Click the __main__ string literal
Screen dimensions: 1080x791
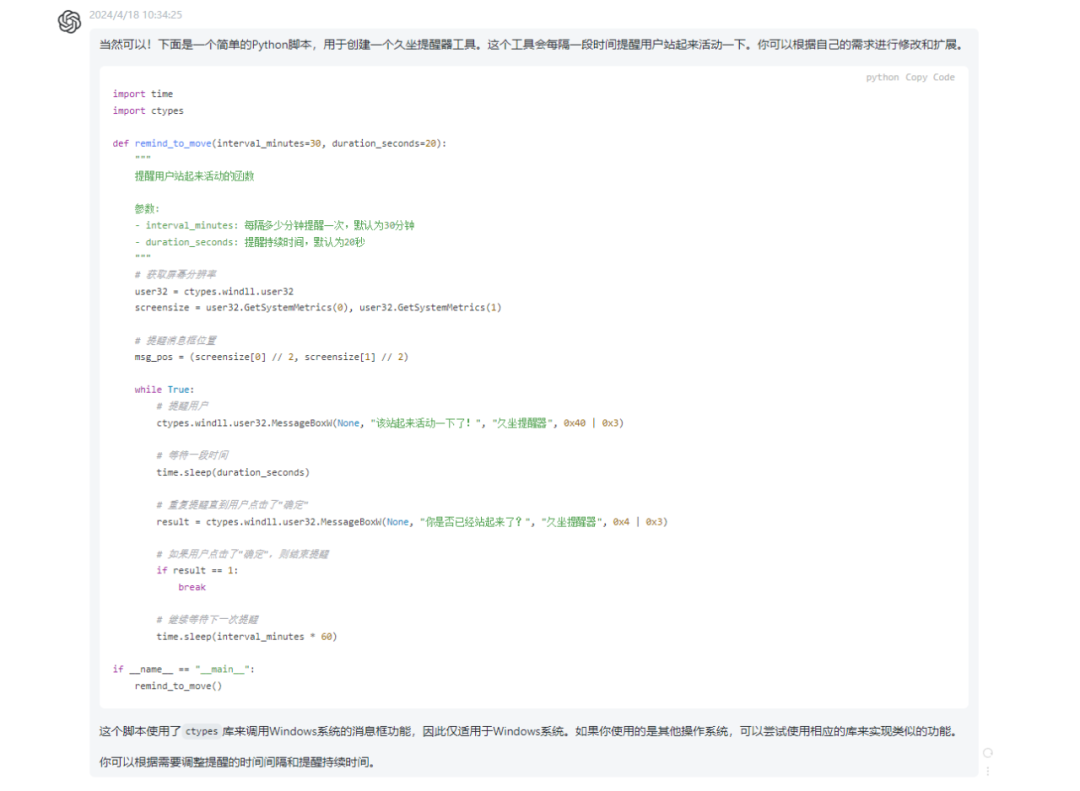pos(221,669)
